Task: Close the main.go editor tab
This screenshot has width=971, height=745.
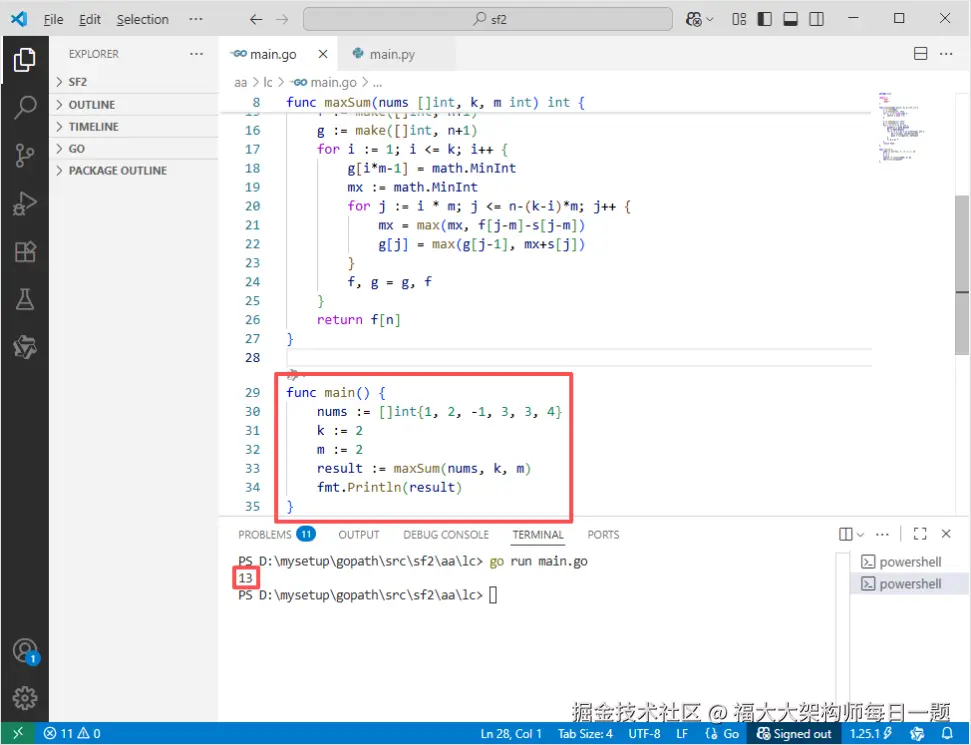Action: point(323,54)
